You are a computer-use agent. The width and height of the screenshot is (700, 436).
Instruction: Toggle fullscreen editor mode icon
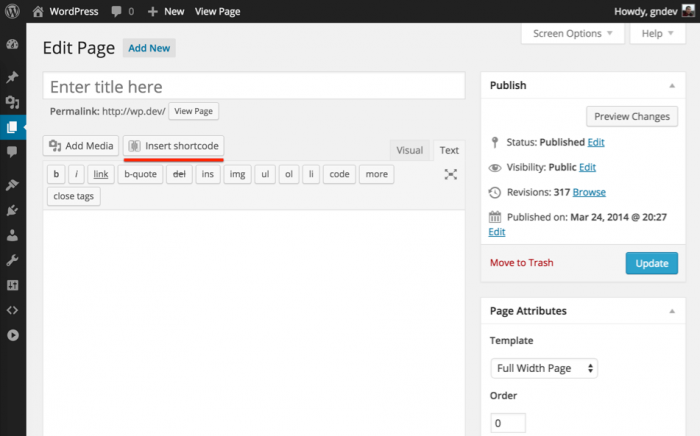451,174
